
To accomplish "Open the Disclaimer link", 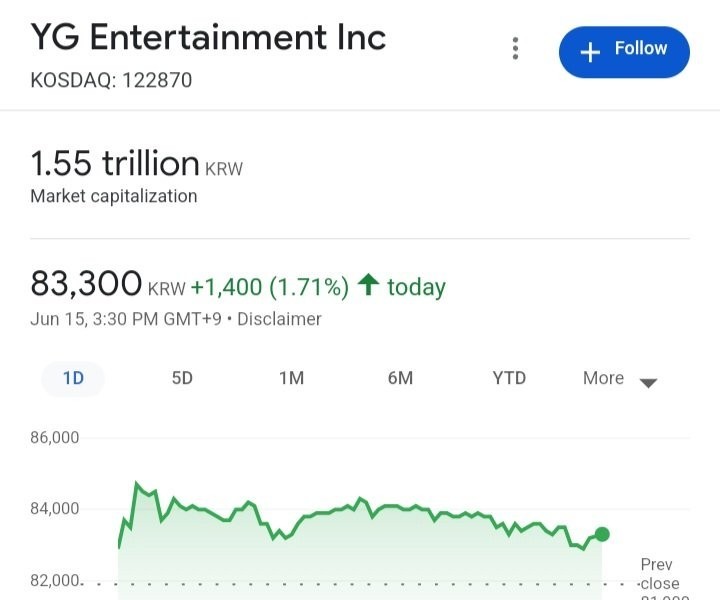I will point(280,319).
